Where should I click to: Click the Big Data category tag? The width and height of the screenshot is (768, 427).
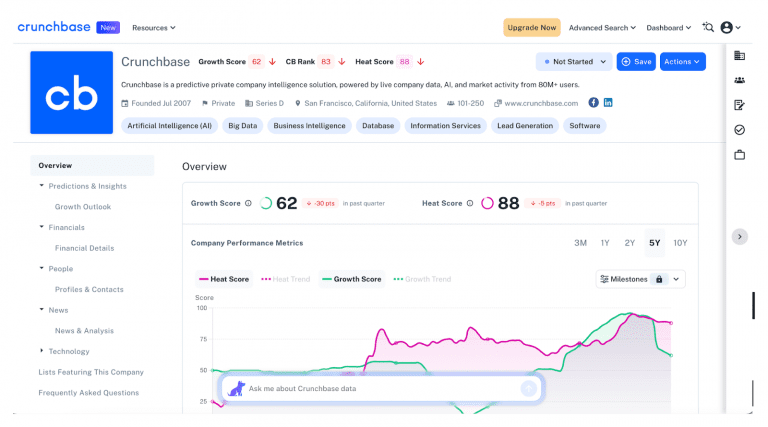pos(242,126)
